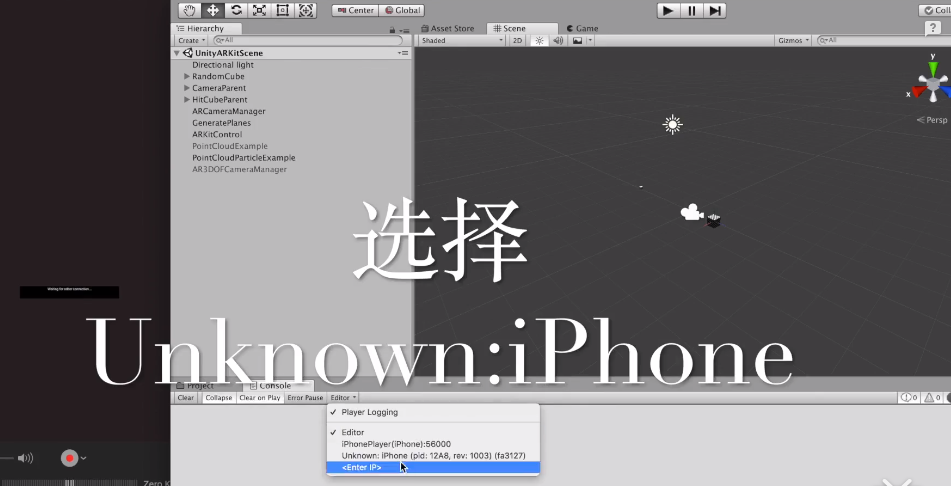Click the scene orientation gizmo cube

933,82
